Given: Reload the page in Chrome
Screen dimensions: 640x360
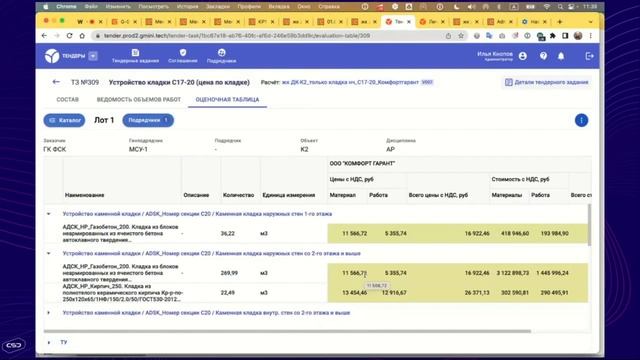Looking at the screenshot, I should 69,36.
